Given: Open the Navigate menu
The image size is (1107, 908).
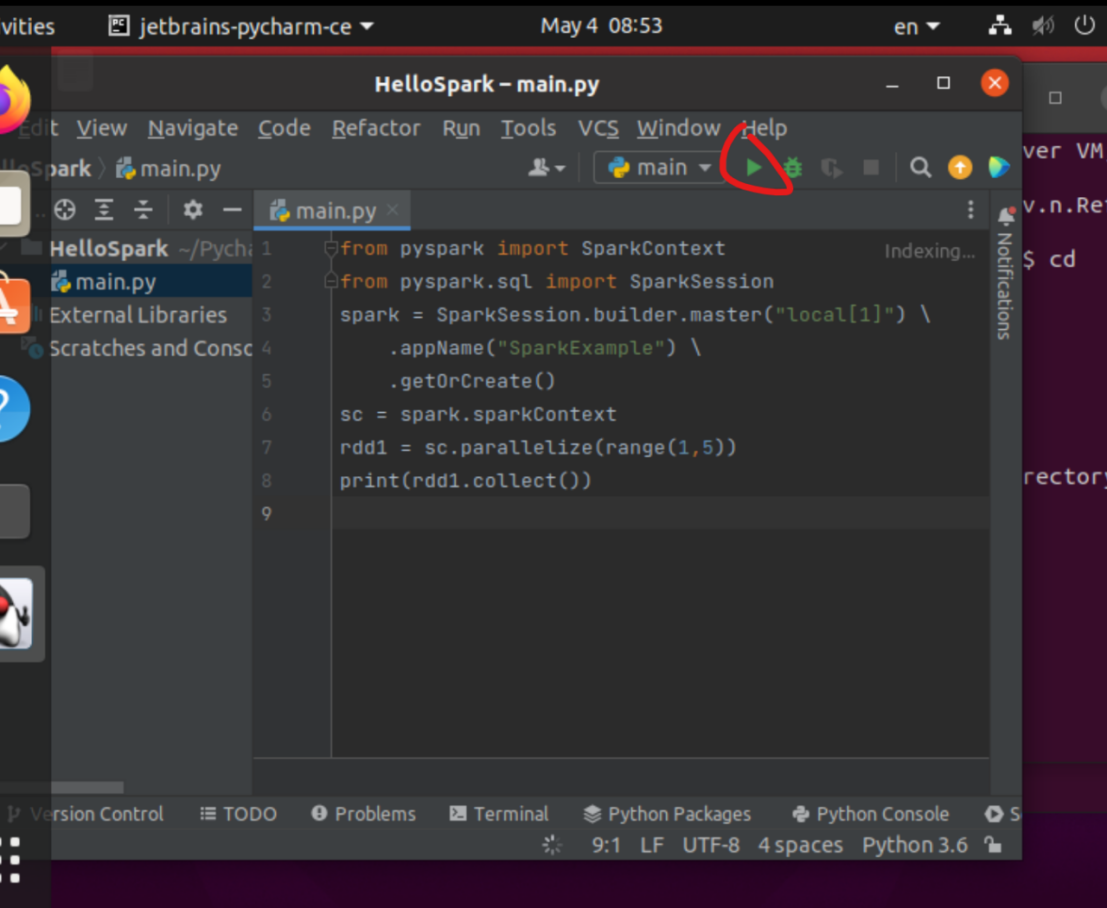Looking at the screenshot, I should pos(193,128).
